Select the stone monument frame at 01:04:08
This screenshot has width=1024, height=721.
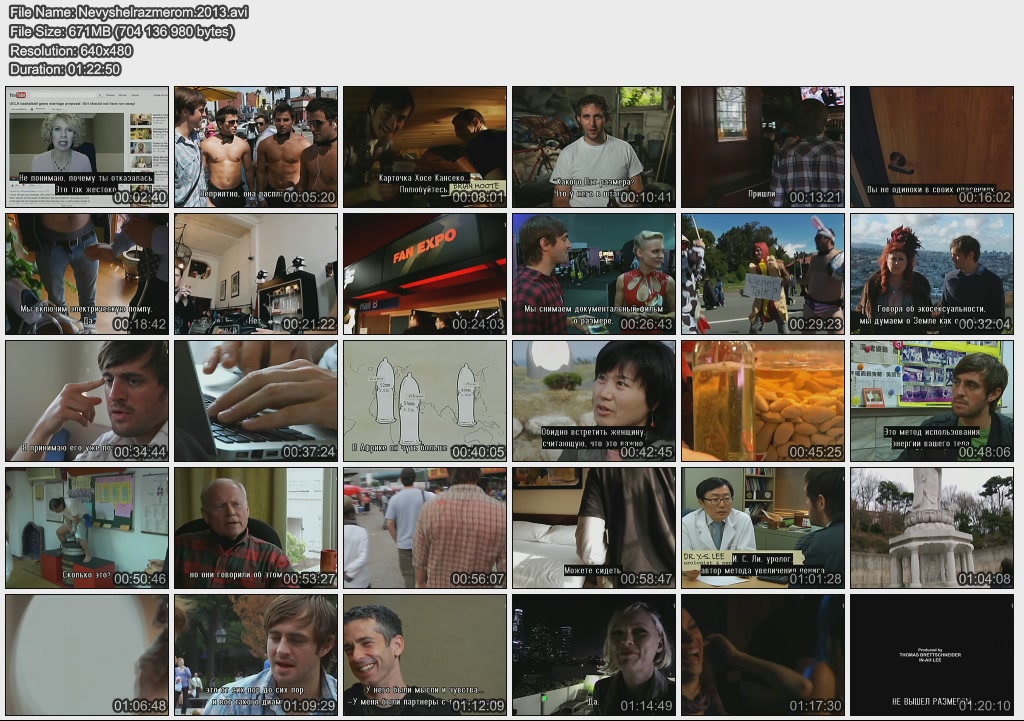[x=932, y=528]
